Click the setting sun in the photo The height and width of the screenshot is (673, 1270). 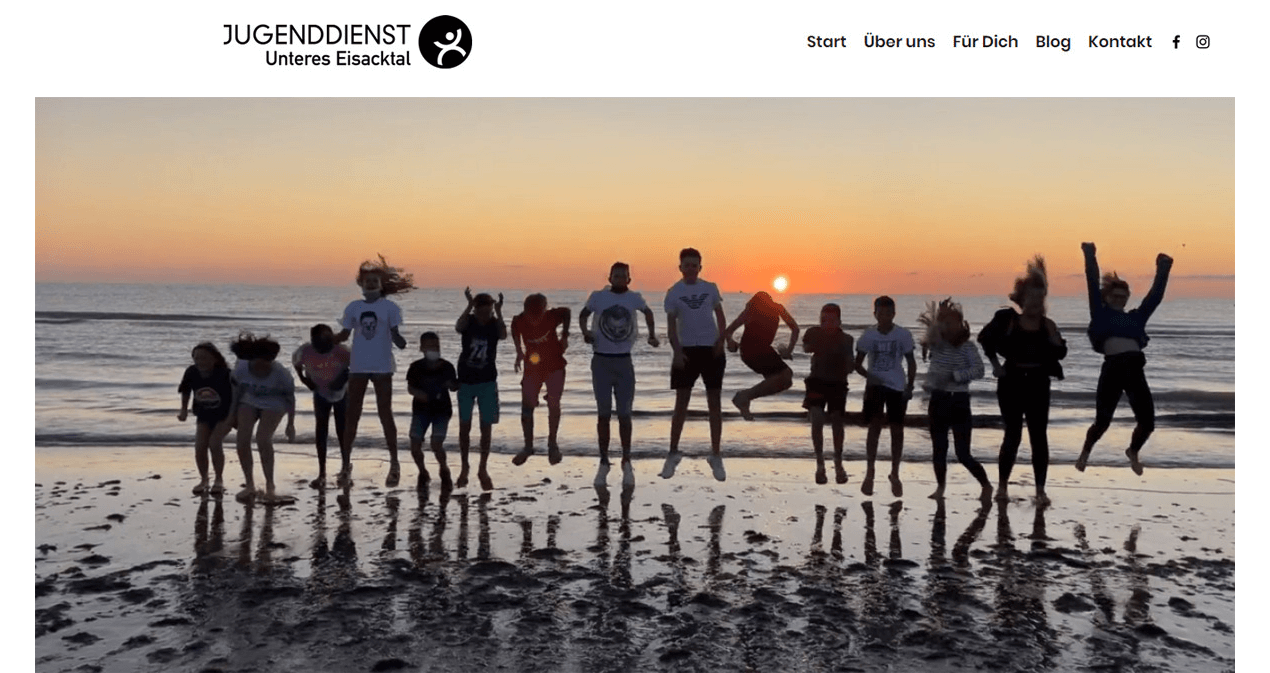click(780, 284)
